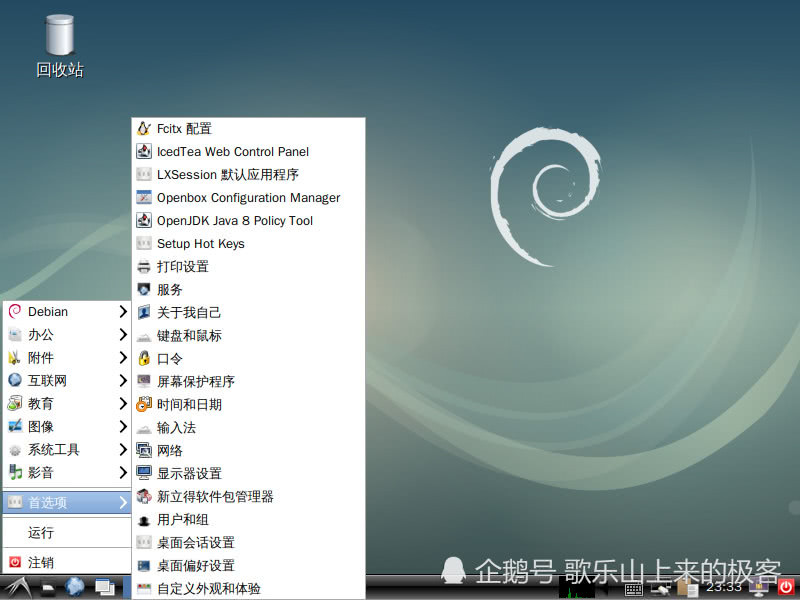The width and height of the screenshot is (800, 600).
Task: Click the 23:33 clock in the taskbar
Action: click(723, 587)
